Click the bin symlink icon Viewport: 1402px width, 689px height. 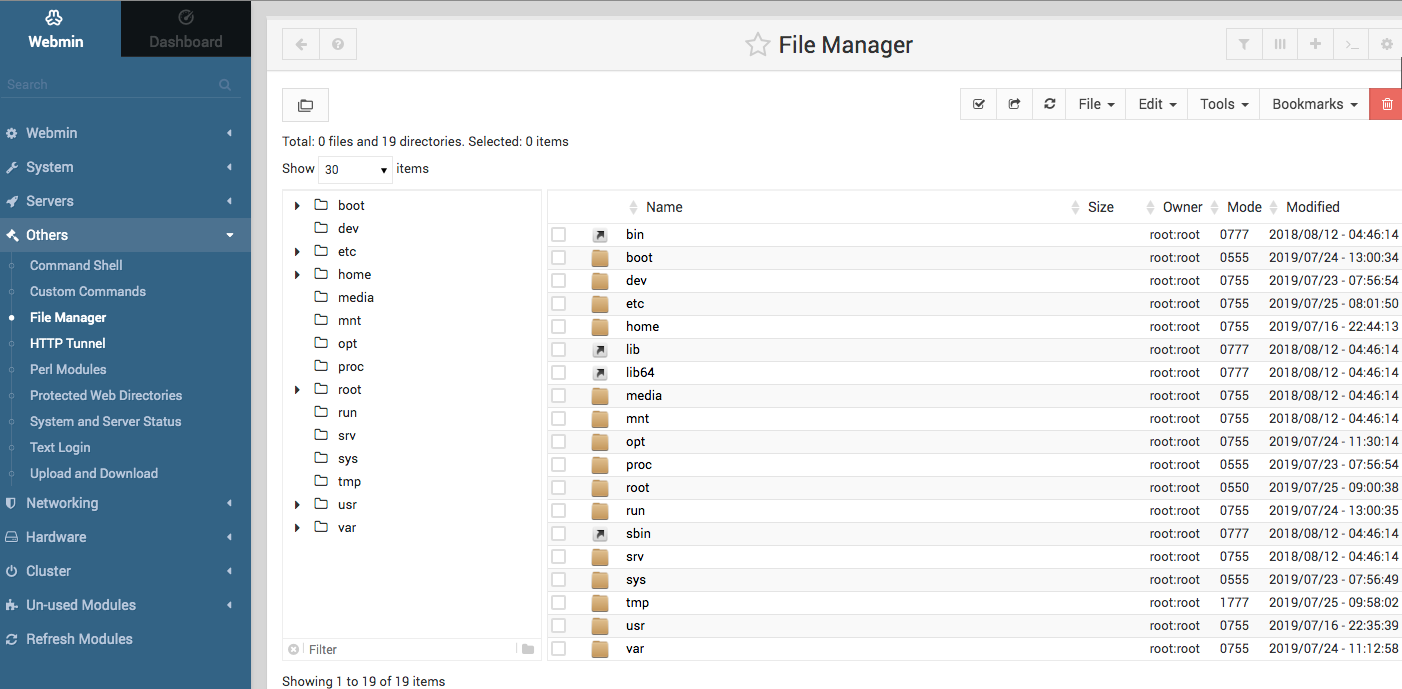[x=600, y=235]
